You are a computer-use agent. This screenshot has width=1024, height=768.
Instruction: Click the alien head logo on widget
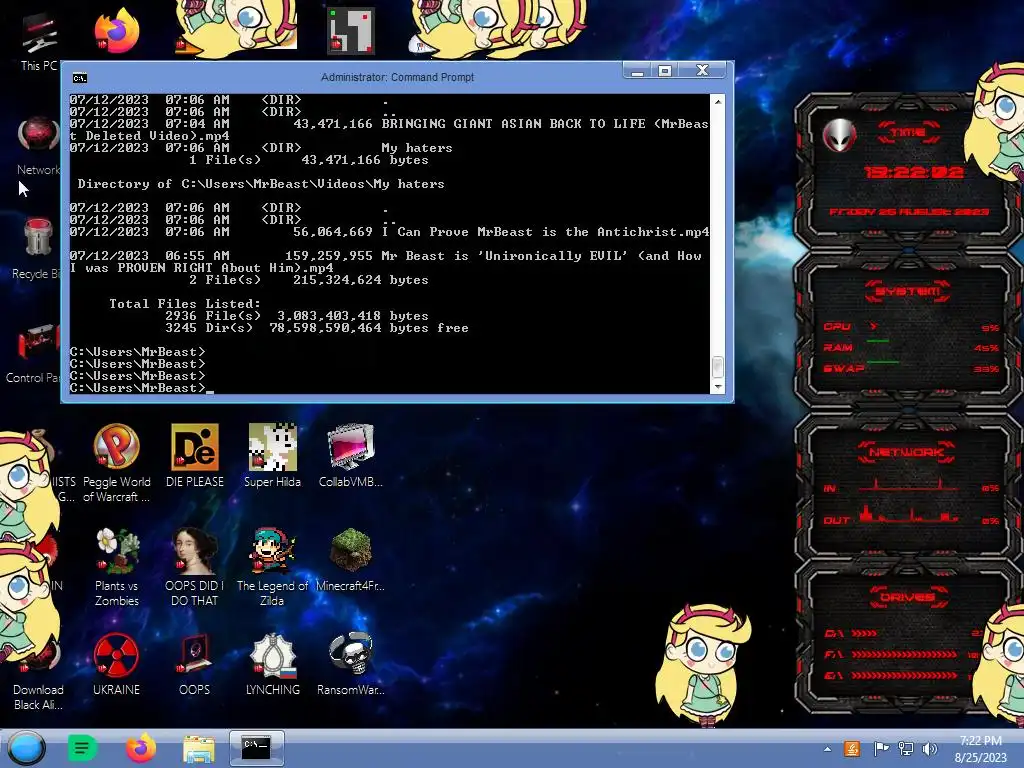[839, 136]
